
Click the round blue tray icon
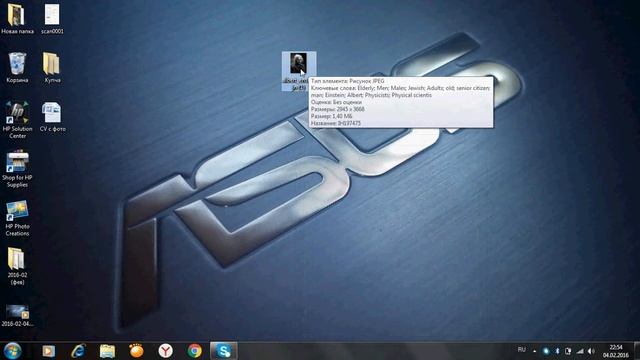click(x=546, y=351)
